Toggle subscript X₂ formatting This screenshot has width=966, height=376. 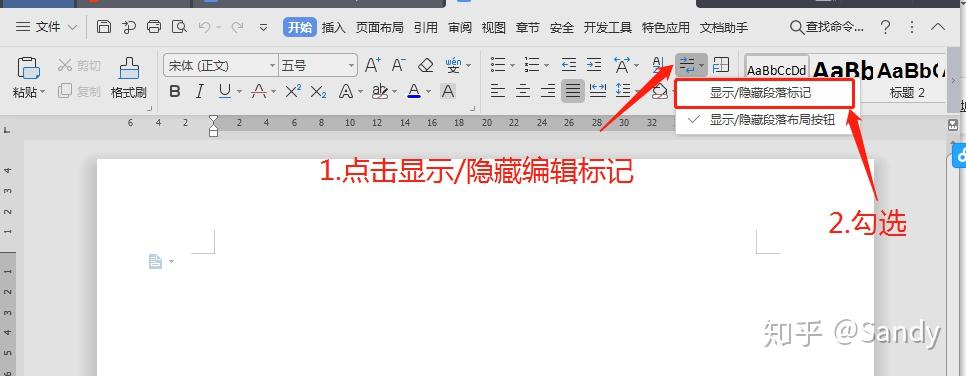click(x=319, y=92)
